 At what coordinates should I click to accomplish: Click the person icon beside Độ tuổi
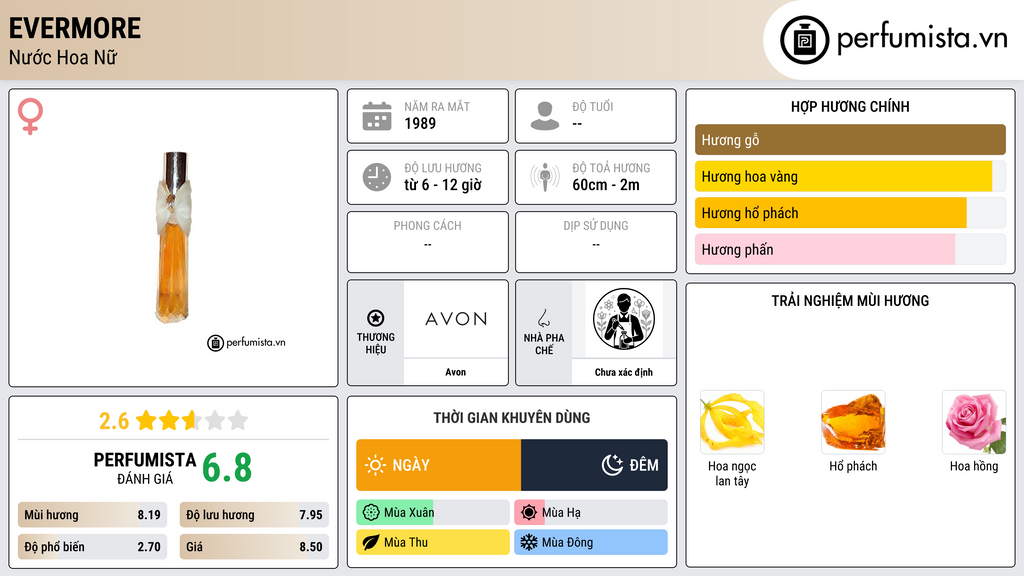click(545, 116)
